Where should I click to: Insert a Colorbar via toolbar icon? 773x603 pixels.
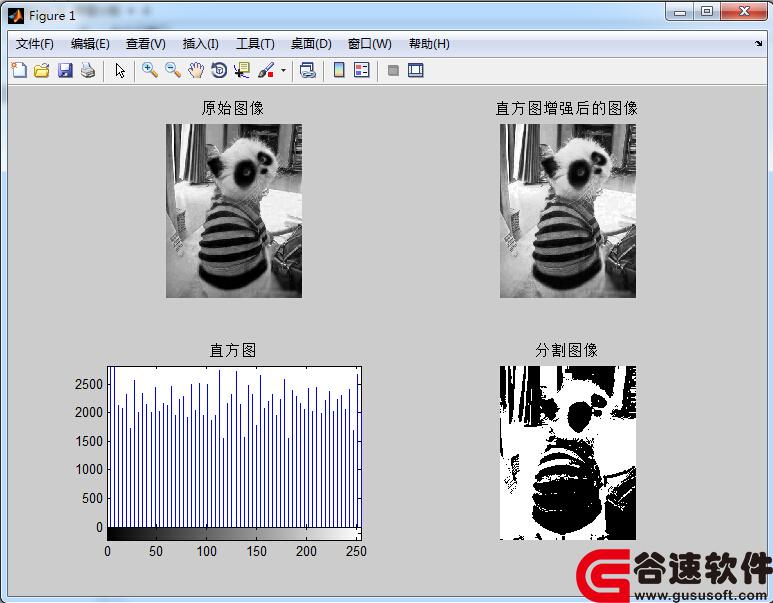coord(339,70)
